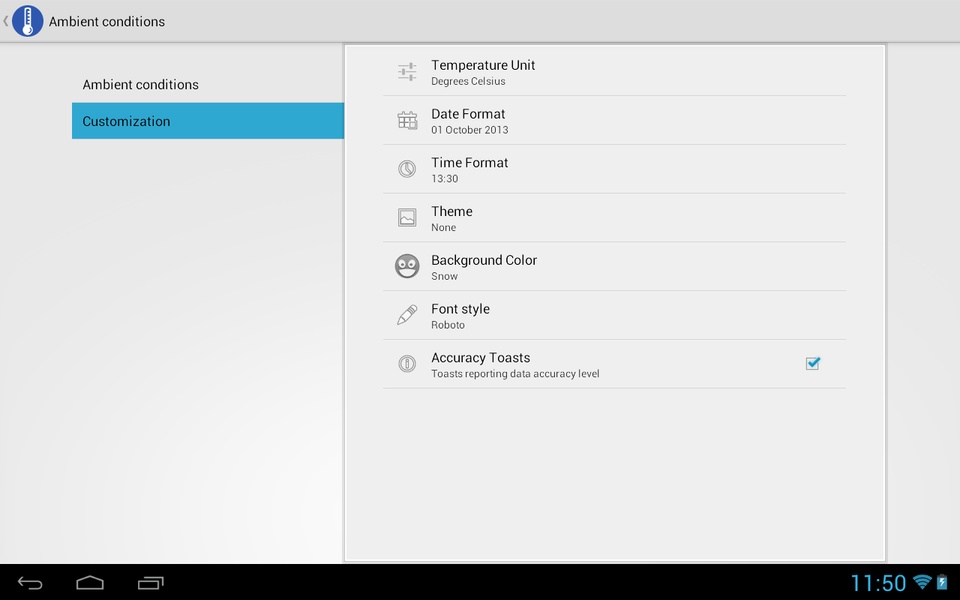Open the Background Color setting
Screen dimensions: 960x600
click(614, 266)
